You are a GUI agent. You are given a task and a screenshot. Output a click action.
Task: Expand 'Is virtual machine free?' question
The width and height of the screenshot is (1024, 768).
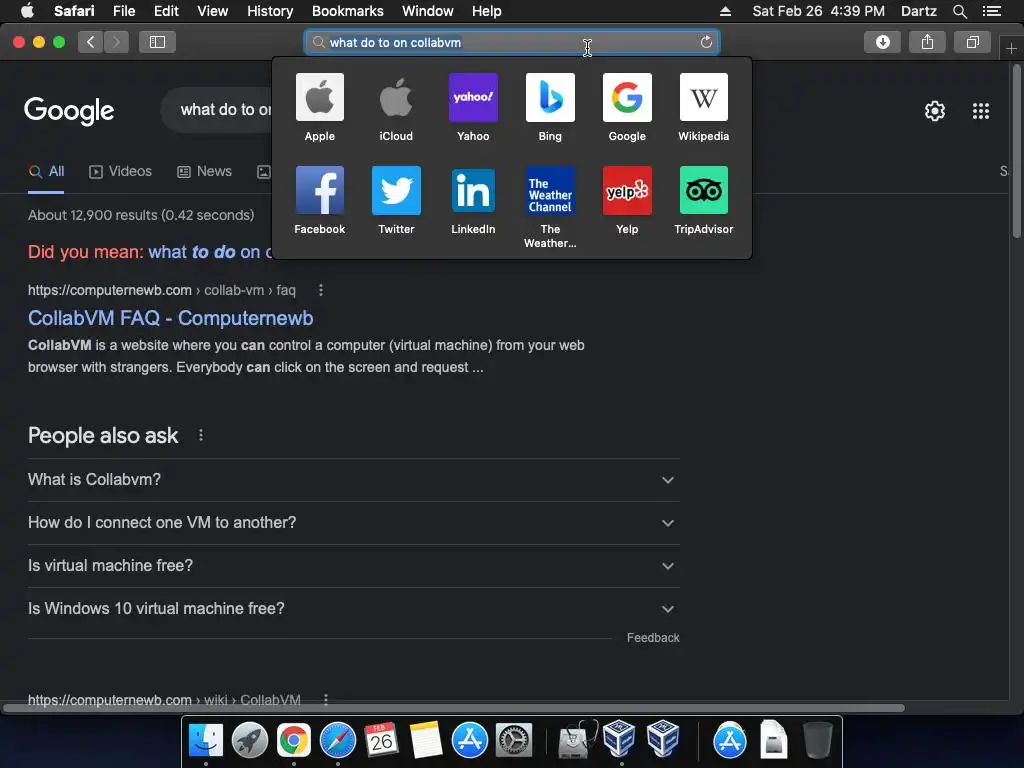(x=353, y=566)
